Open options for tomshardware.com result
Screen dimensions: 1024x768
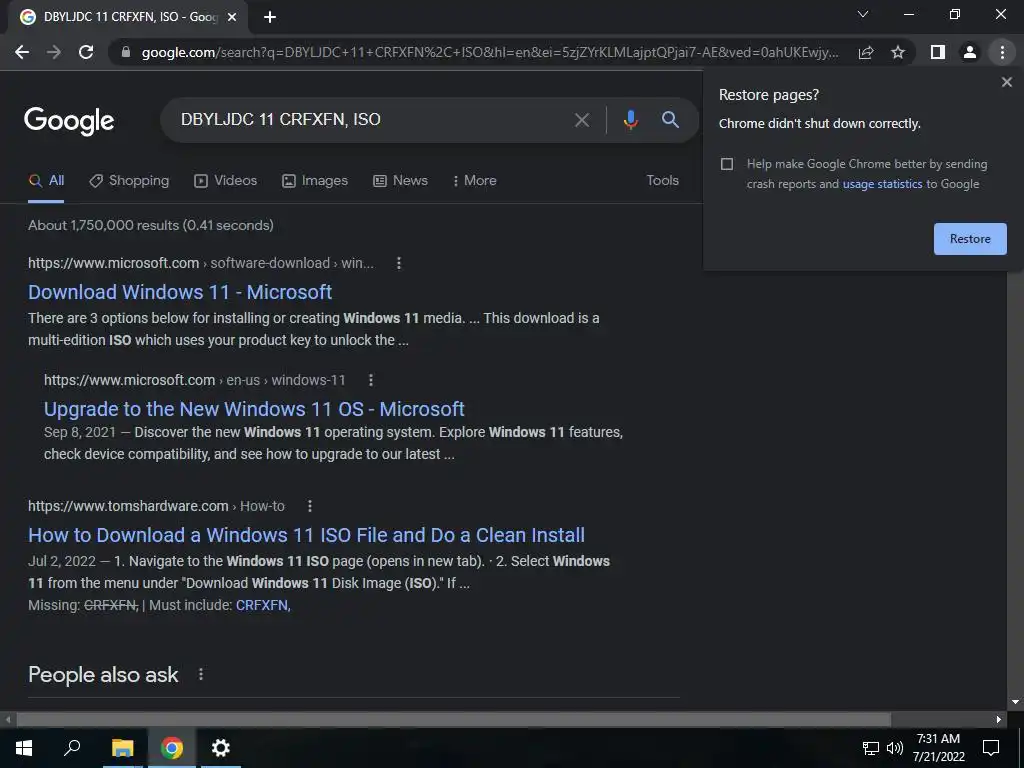(x=310, y=506)
